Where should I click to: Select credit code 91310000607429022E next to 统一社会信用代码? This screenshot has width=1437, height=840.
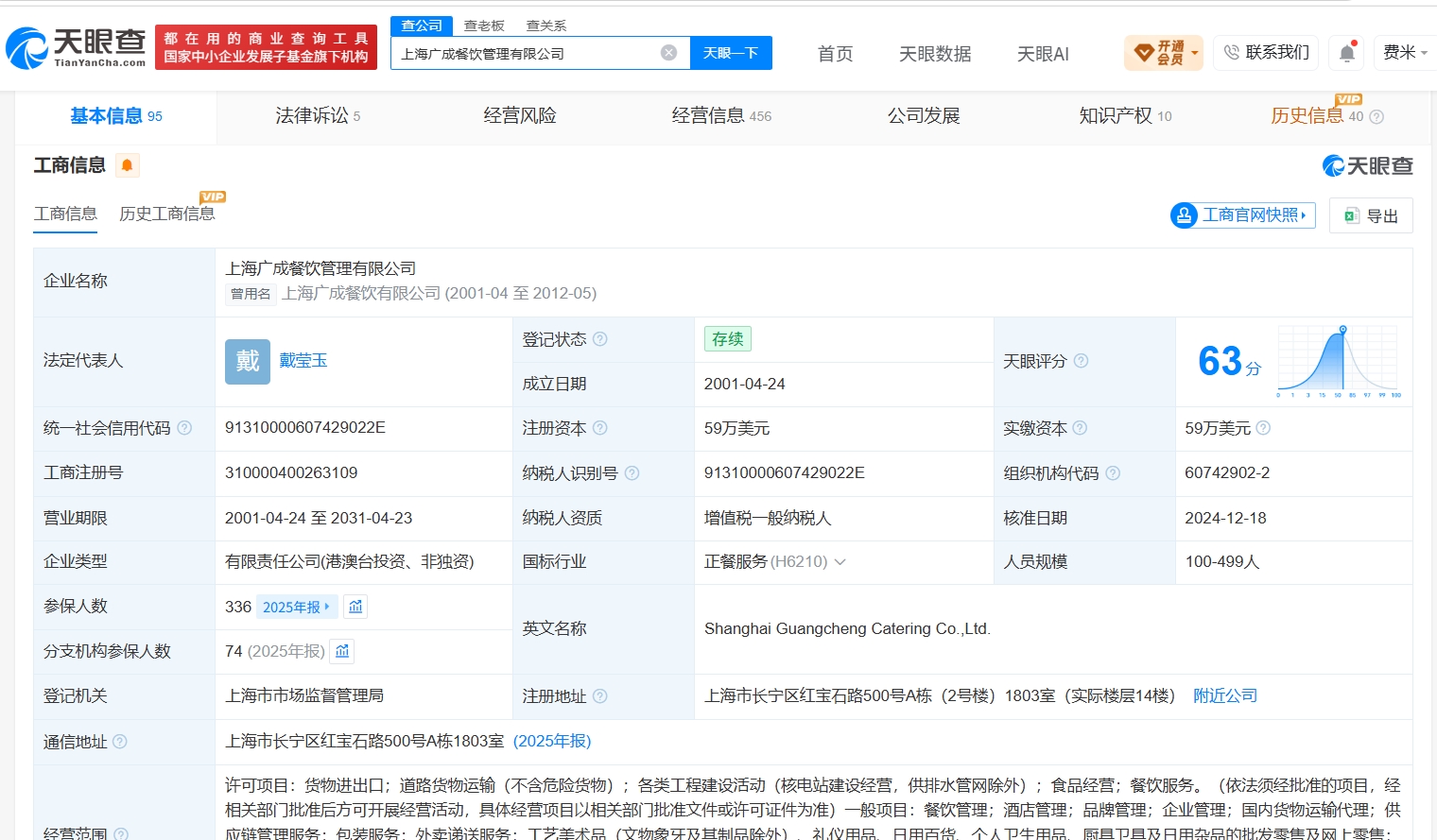click(305, 428)
